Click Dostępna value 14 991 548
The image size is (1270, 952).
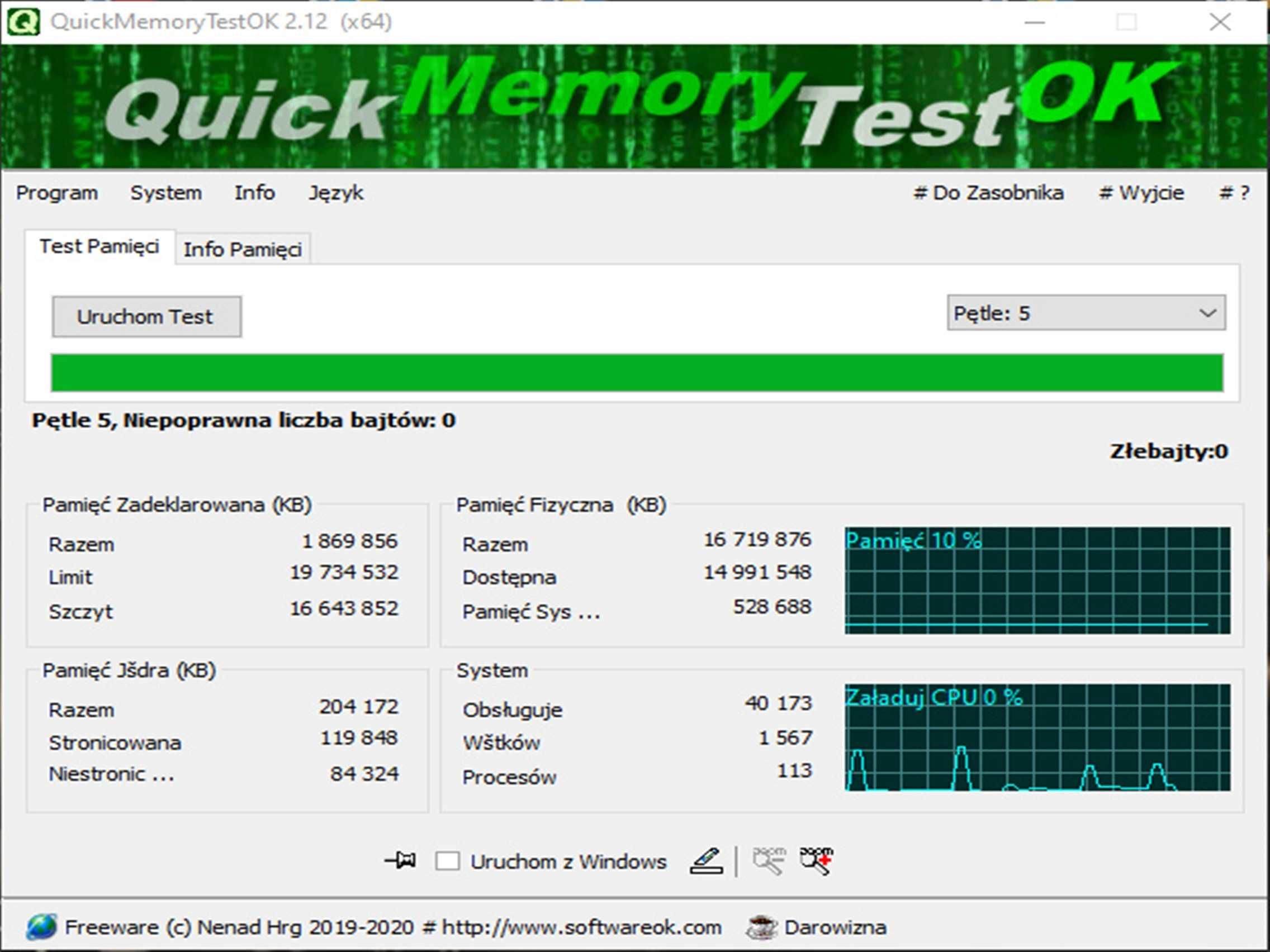tap(757, 572)
